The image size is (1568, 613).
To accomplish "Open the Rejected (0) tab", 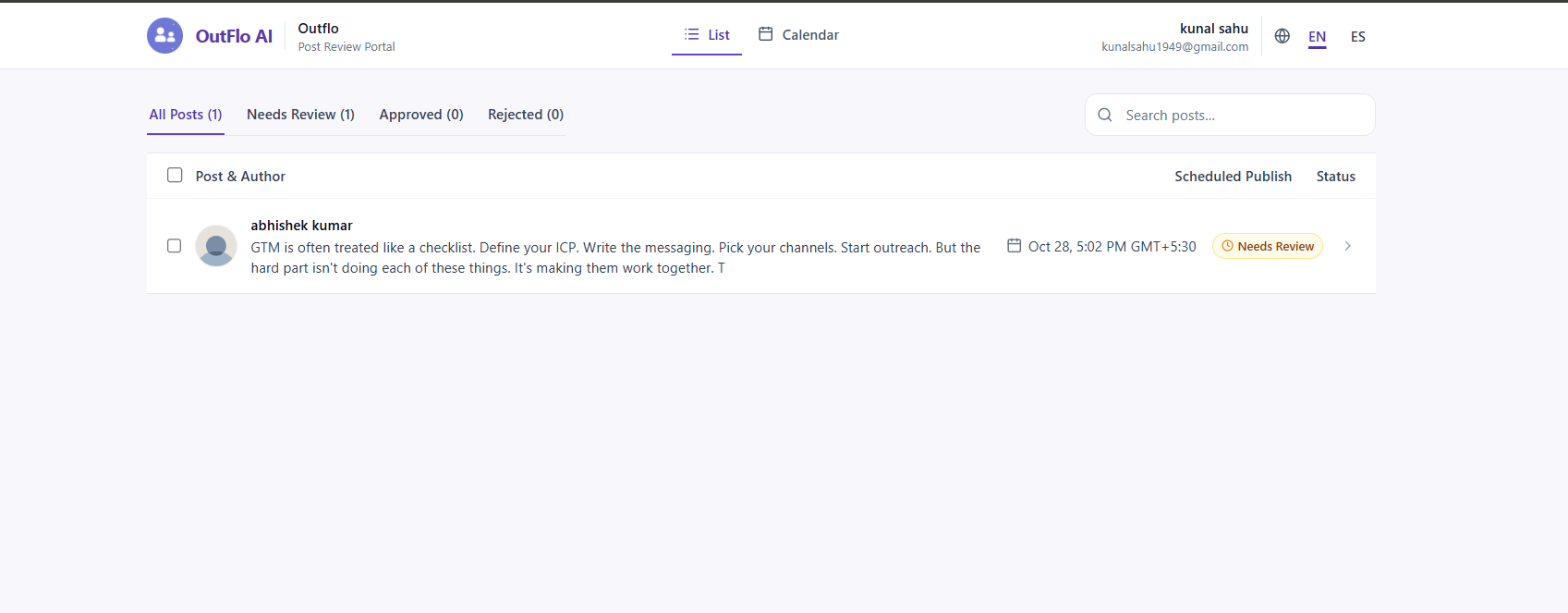I will pos(526,115).
